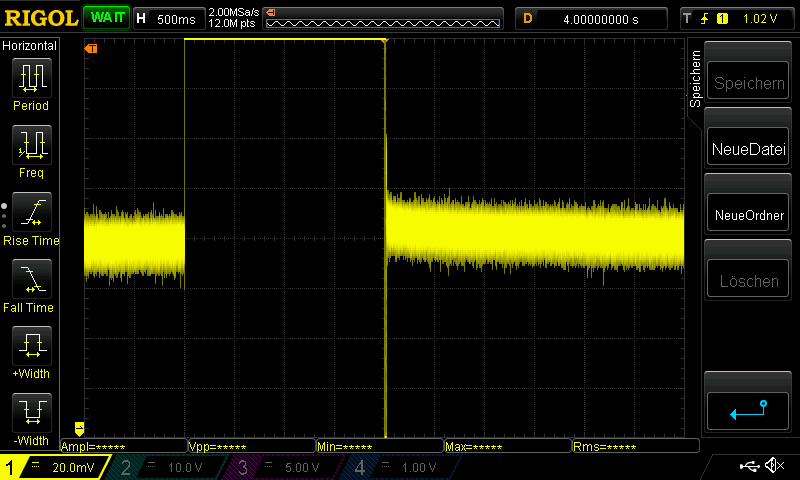The width and height of the screenshot is (800, 480).
Task: Toggle the speaker mute icon
Action: coord(773,466)
